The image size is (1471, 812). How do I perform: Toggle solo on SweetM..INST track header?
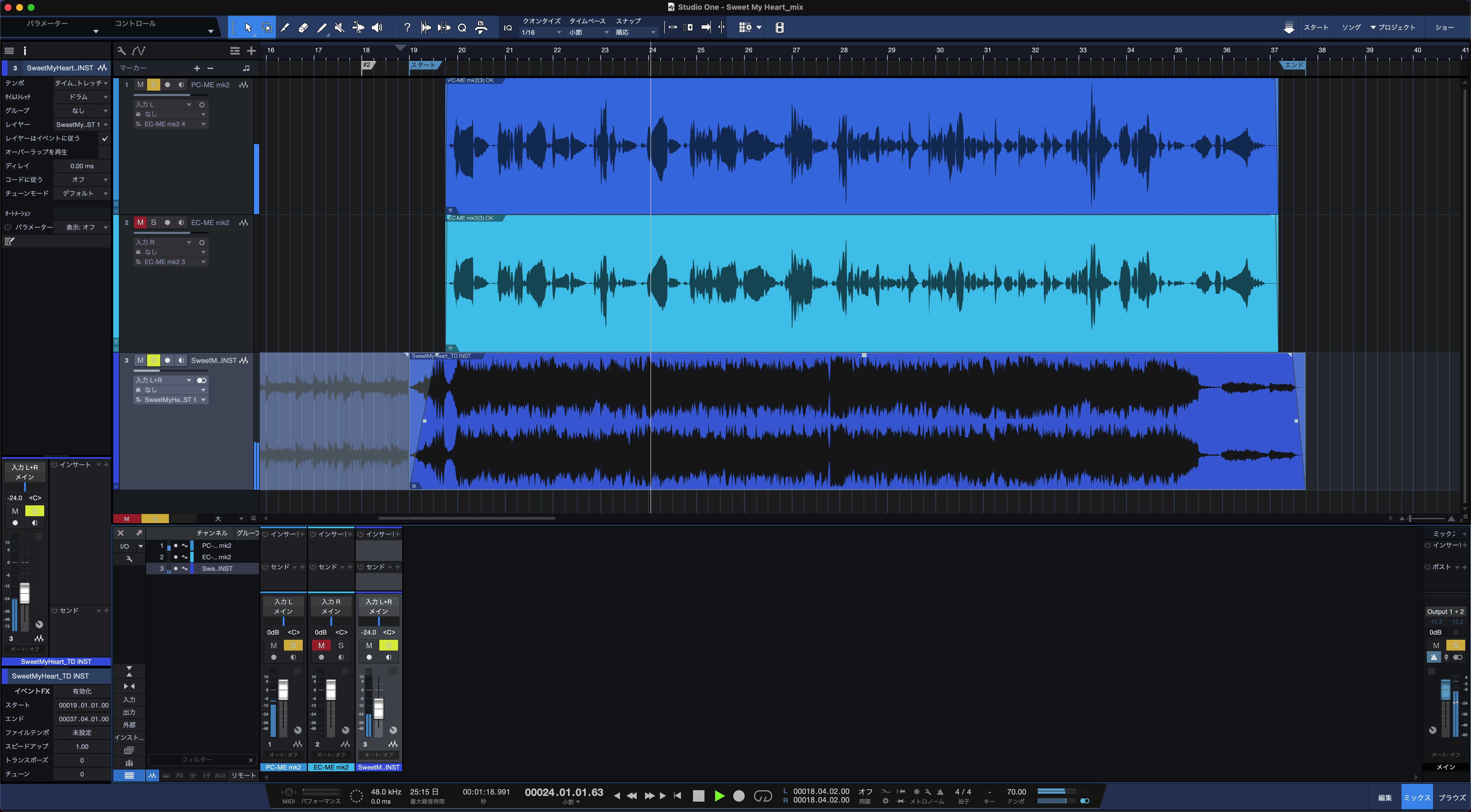coord(154,360)
